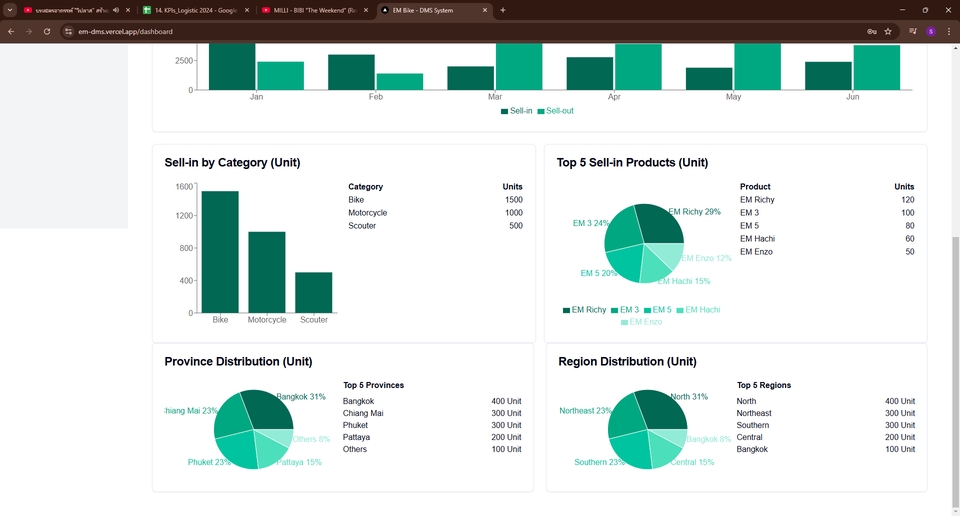The height and width of the screenshot is (516, 960).
Task: Click the browser back arrow
Action: [11, 31]
